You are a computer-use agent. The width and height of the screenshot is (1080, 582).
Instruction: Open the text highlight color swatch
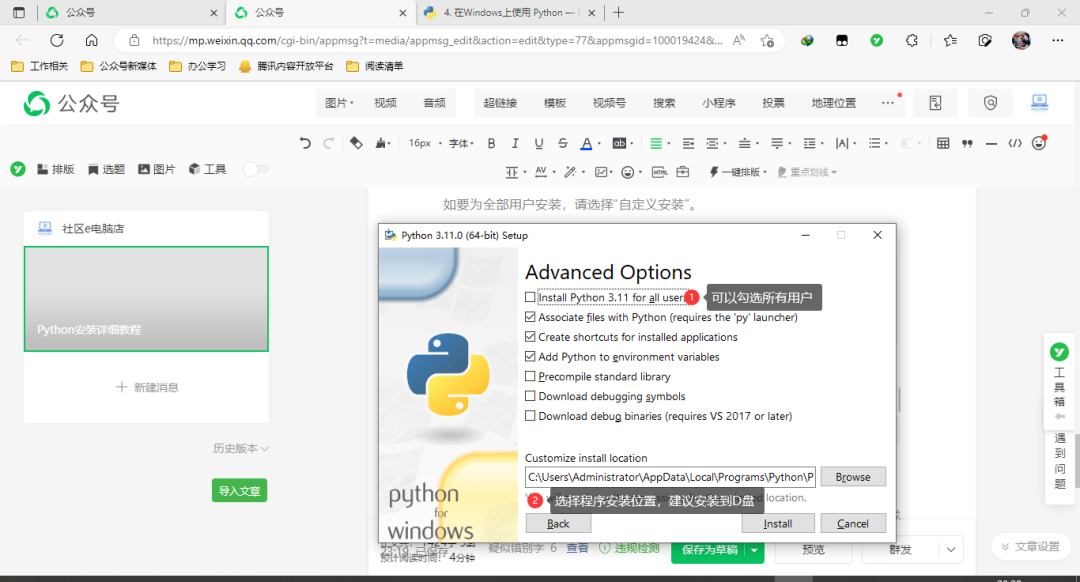[619, 143]
